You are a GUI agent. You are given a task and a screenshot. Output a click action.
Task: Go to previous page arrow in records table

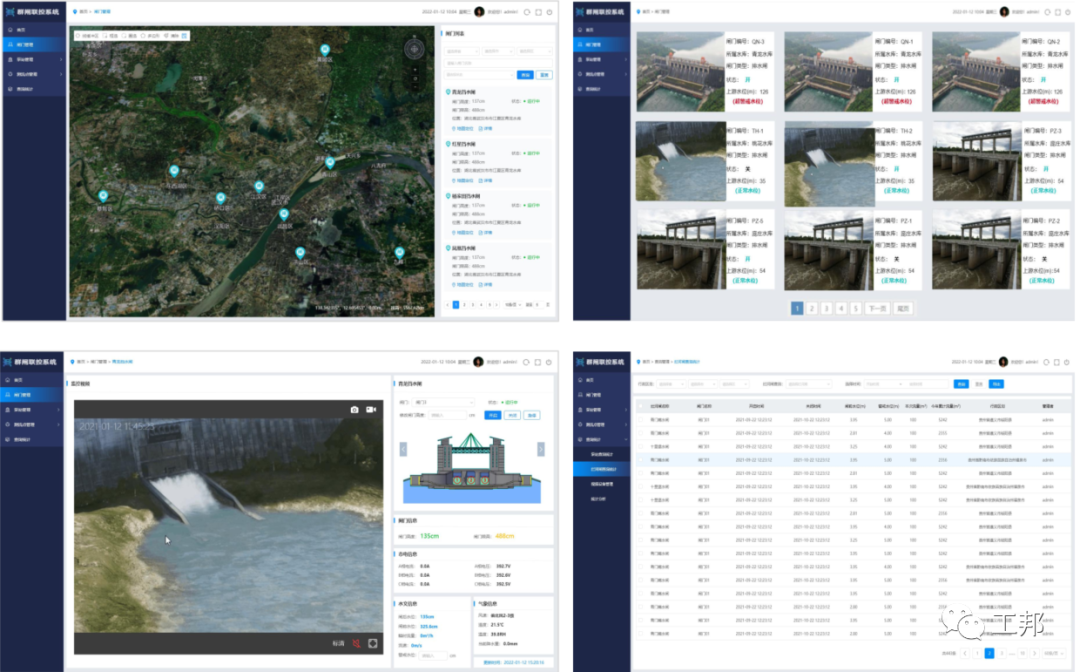coord(965,653)
